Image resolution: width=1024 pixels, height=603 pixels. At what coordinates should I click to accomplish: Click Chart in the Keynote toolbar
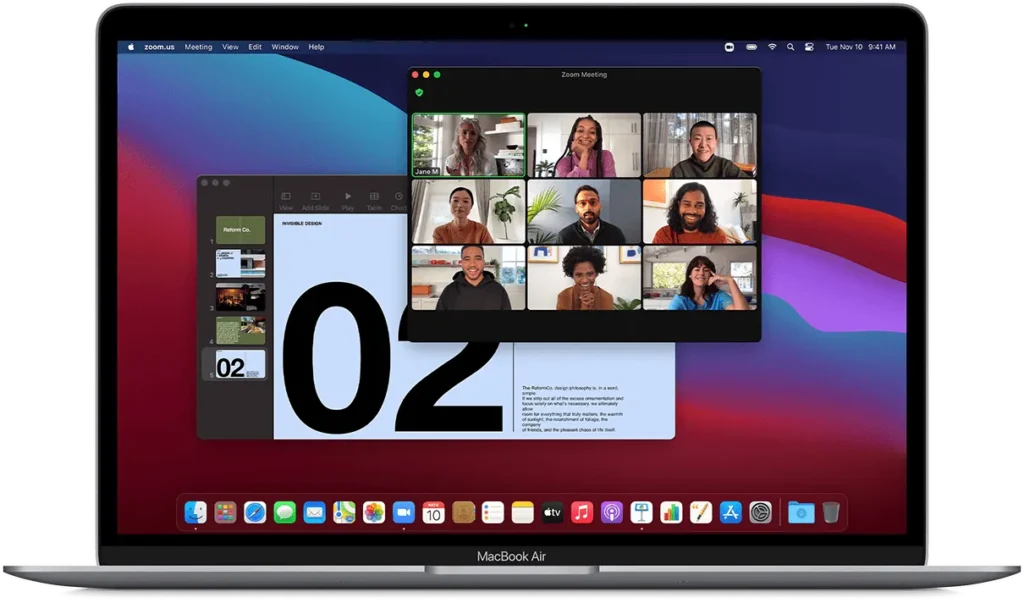point(398,201)
